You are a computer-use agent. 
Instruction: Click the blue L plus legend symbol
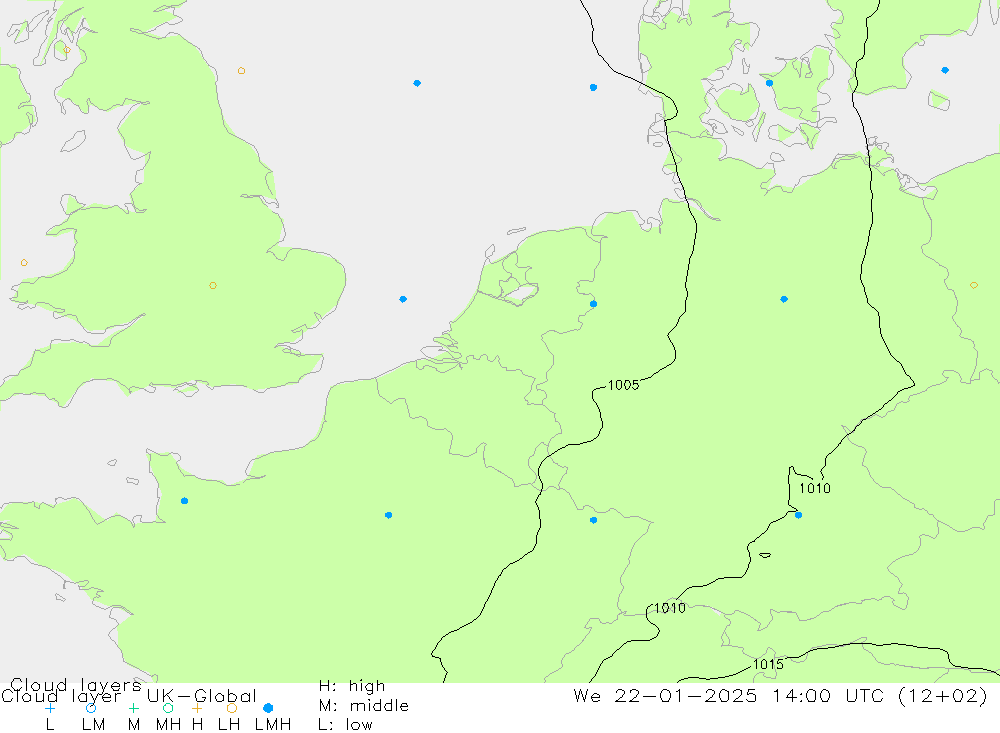point(50,708)
